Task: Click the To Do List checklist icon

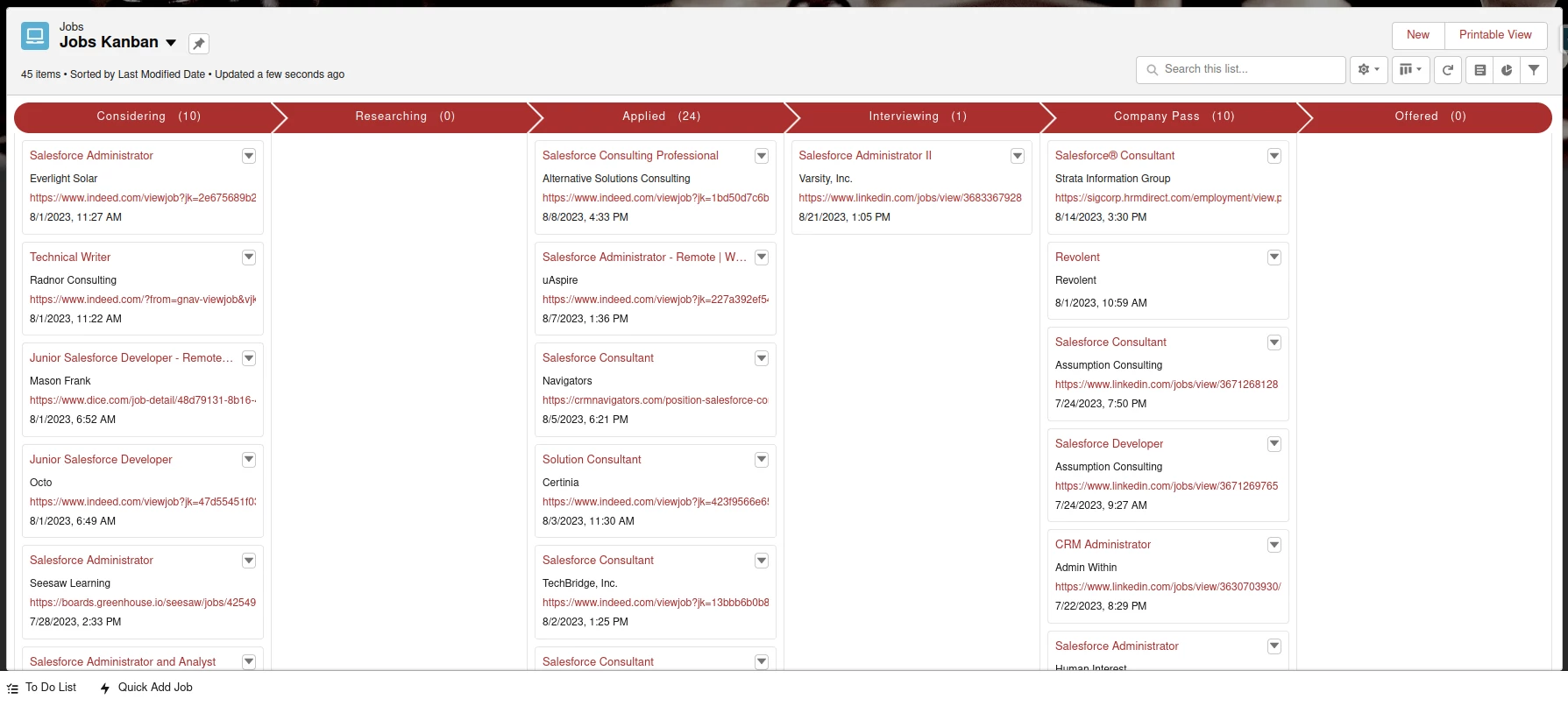Action: [x=12, y=688]
